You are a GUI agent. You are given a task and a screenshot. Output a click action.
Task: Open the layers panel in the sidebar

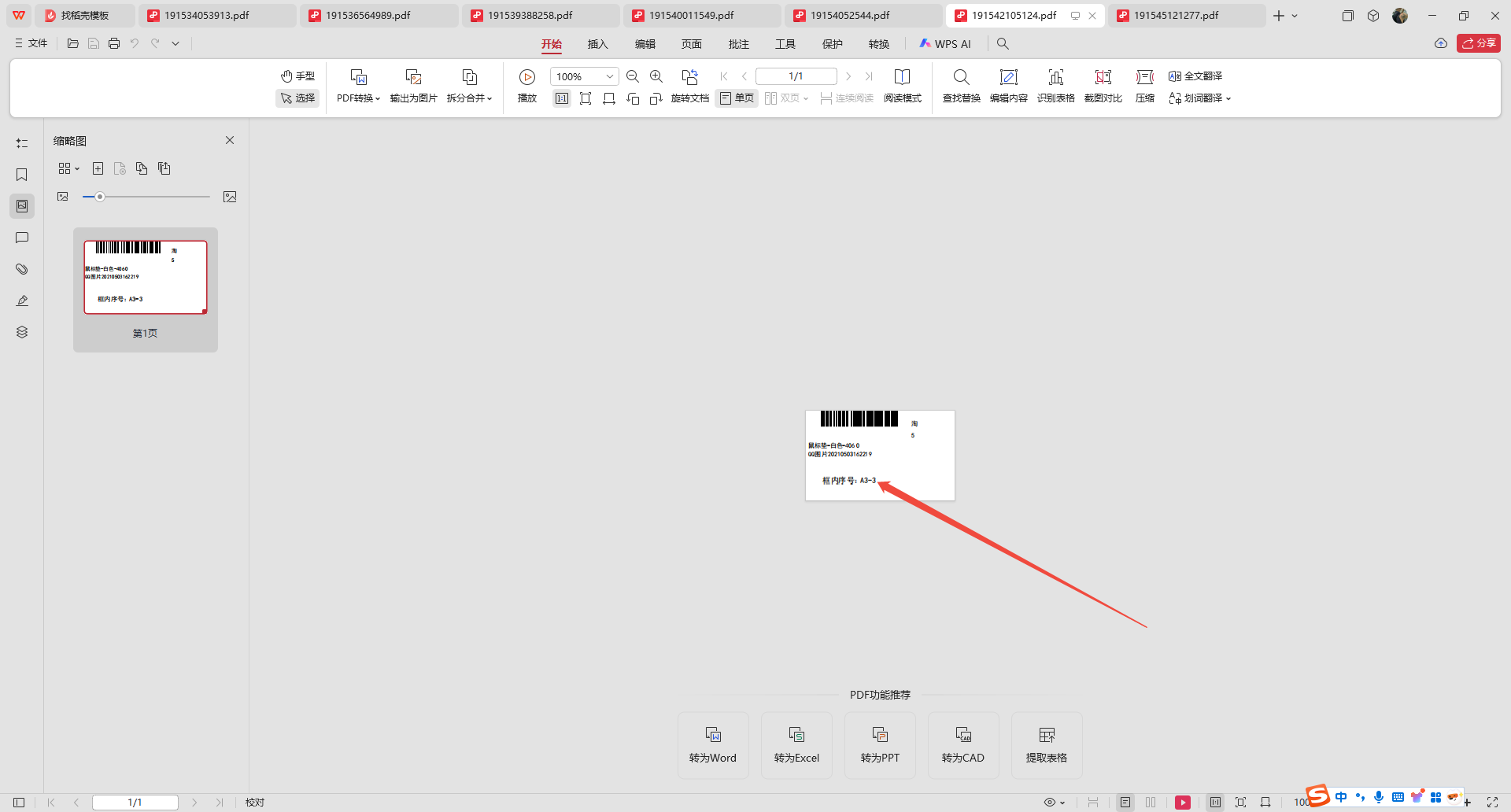point(22,332)
